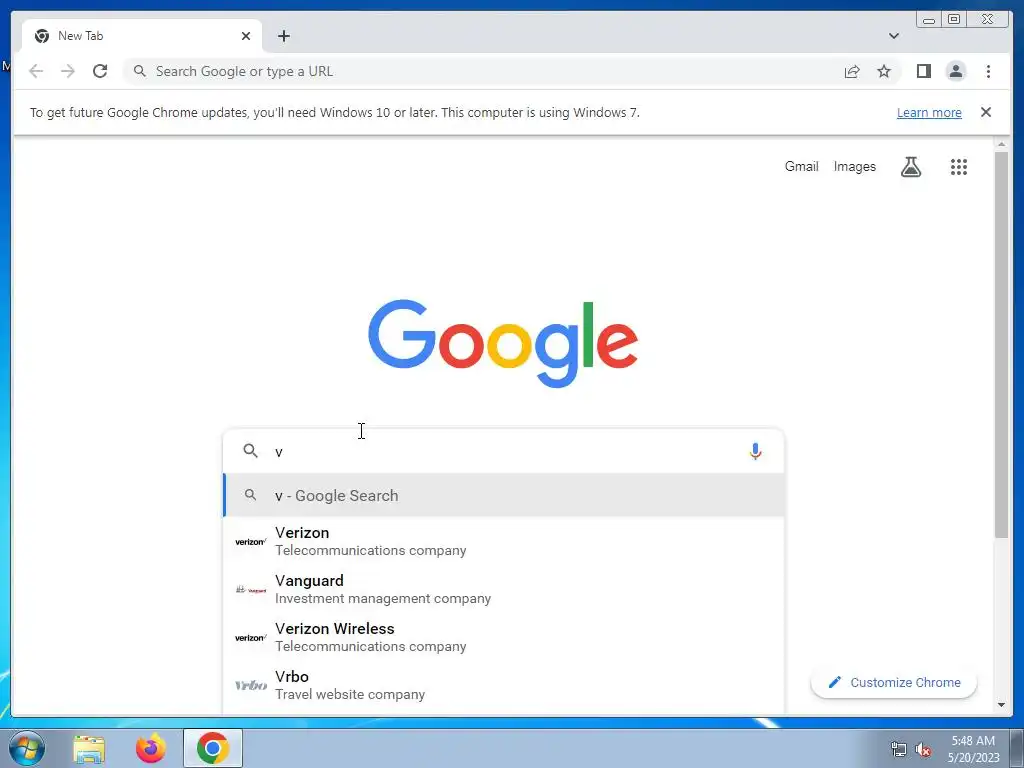This screenshot has width=1024, height=768.
Task: Open Gmail link
Action: [801, 167]
